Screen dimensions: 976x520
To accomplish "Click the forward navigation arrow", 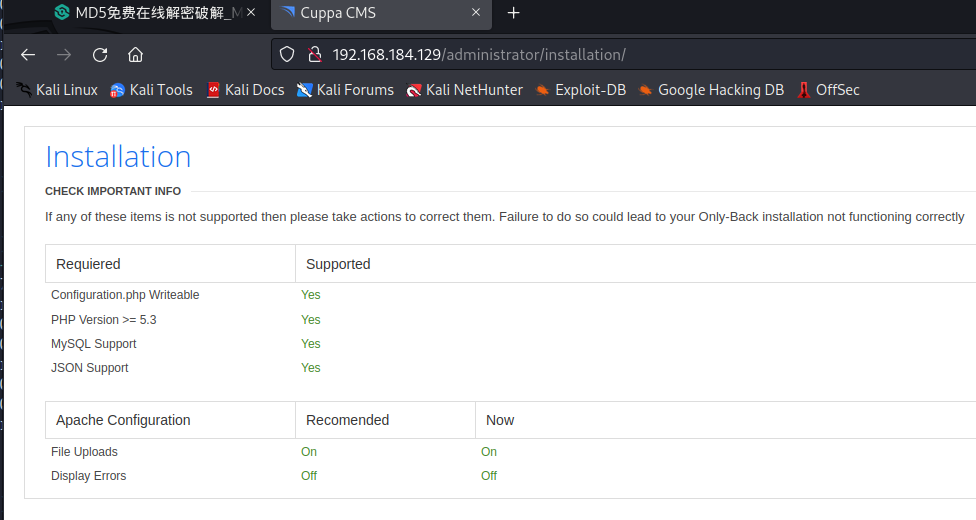I will point(63,55).
